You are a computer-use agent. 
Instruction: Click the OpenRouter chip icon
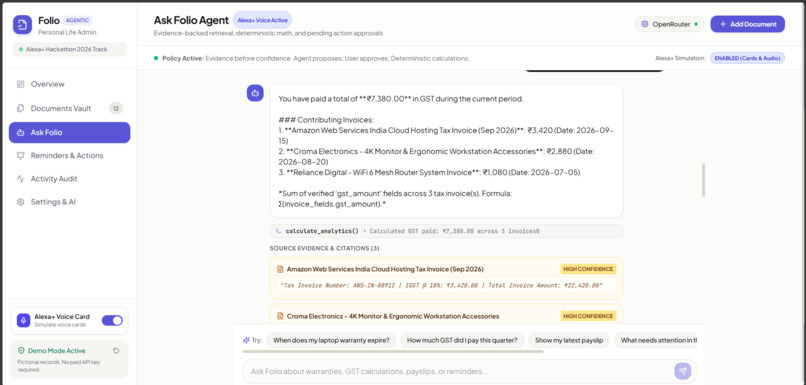[645, 24]
